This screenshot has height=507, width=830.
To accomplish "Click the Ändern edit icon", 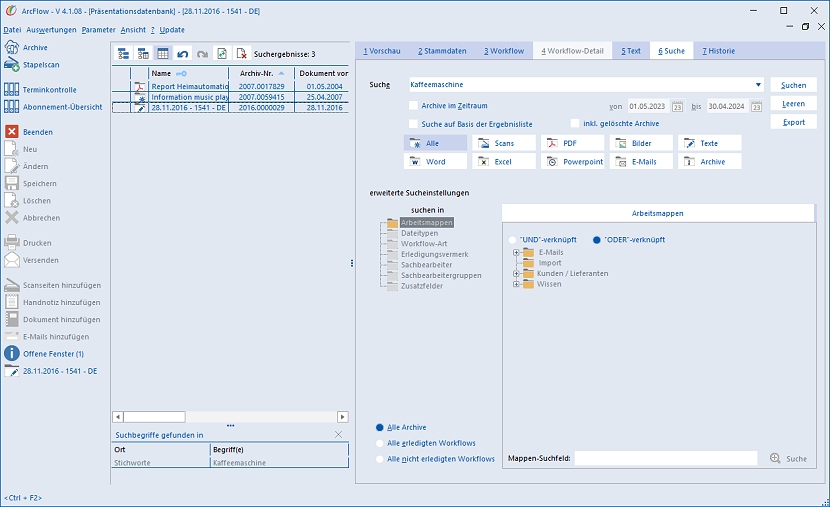I will pos(12,166).
